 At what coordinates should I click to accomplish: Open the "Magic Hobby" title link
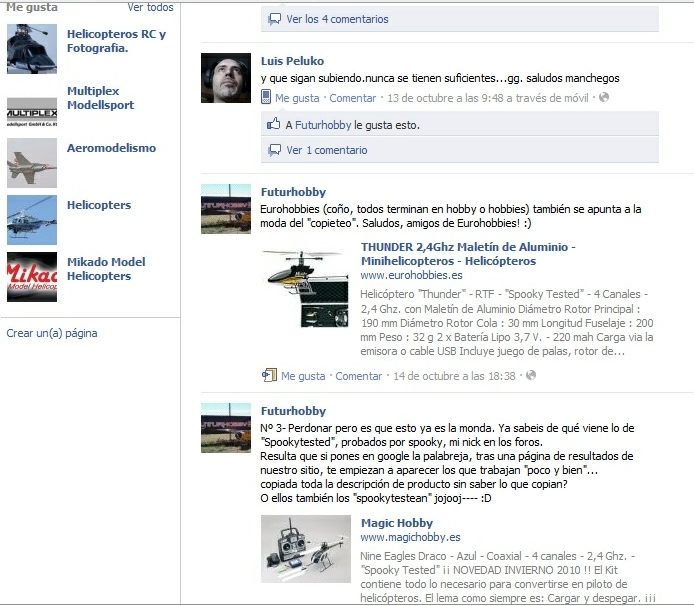(397, 523)
